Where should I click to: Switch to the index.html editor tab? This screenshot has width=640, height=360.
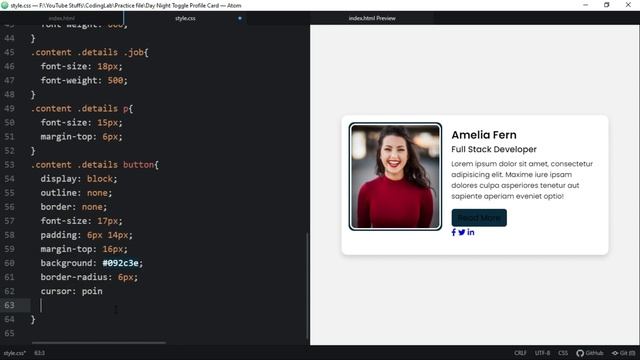point(62,18)
